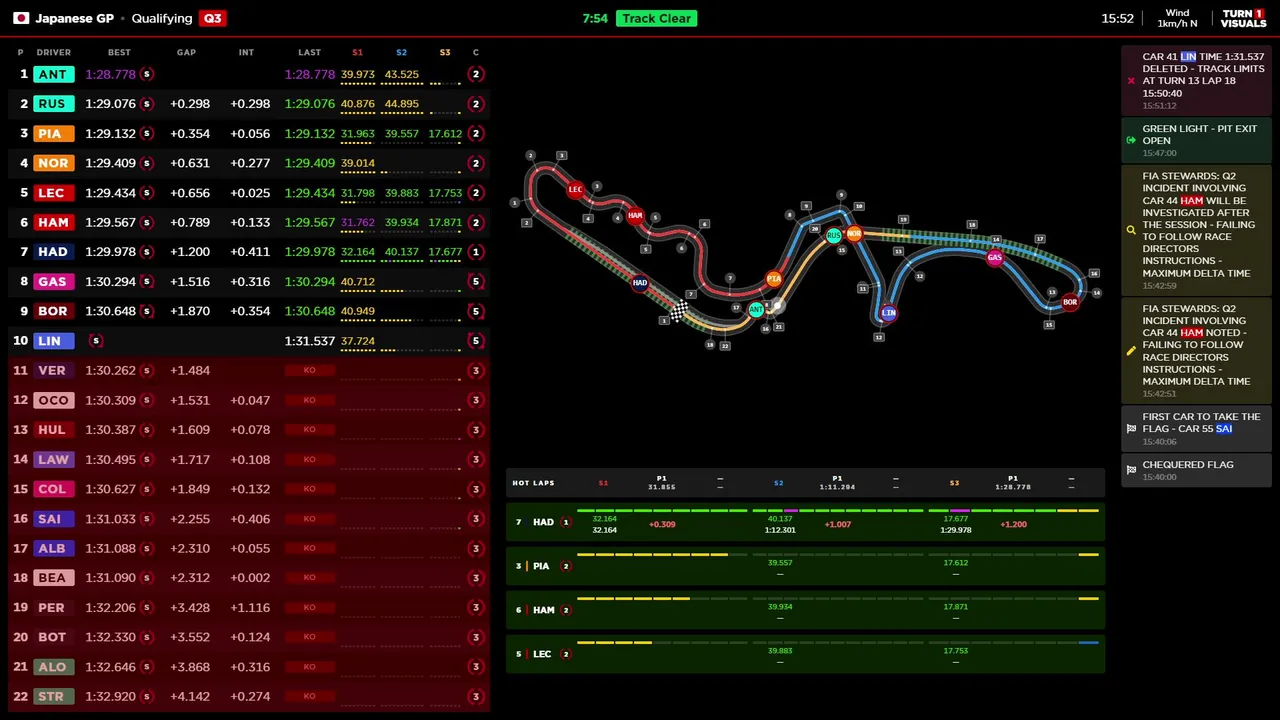Select the BOR marker on the track map
Viewport: 1280px width, 720px height.
[1070, 302]
